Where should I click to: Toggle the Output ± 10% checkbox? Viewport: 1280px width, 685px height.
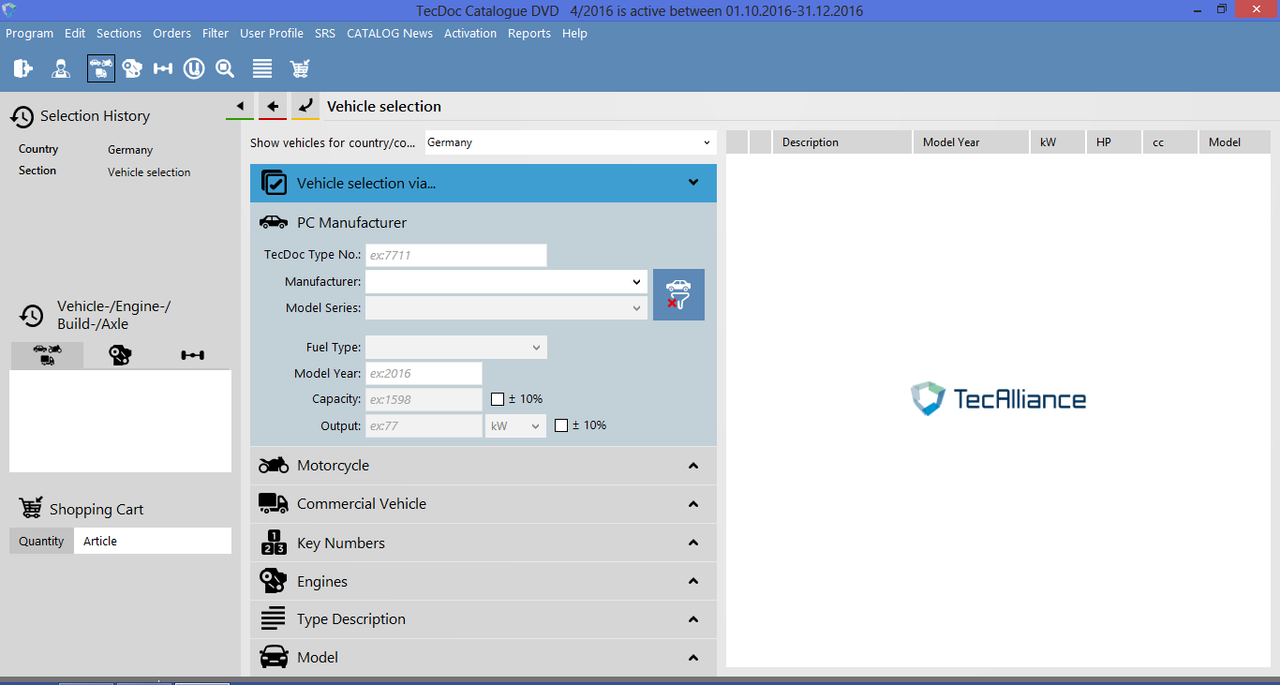click(x=561, y=425)
